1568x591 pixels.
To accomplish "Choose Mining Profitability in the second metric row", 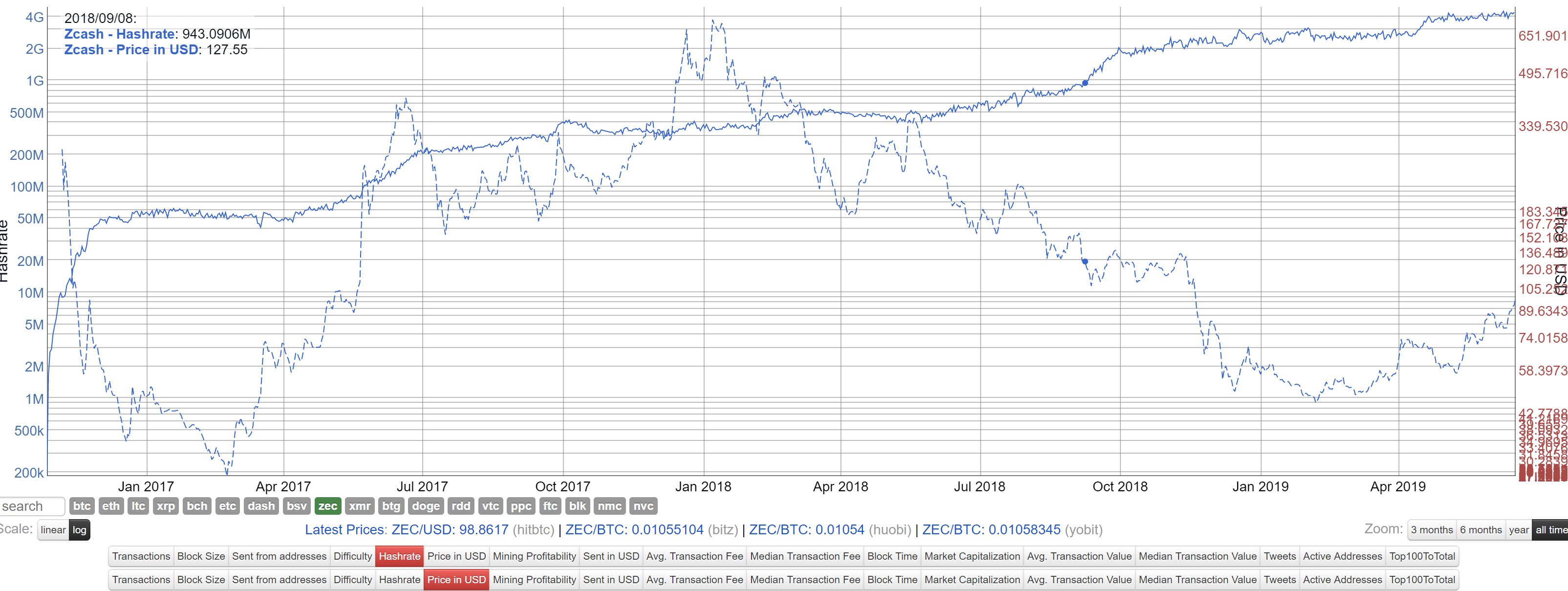I will (534, 579).
